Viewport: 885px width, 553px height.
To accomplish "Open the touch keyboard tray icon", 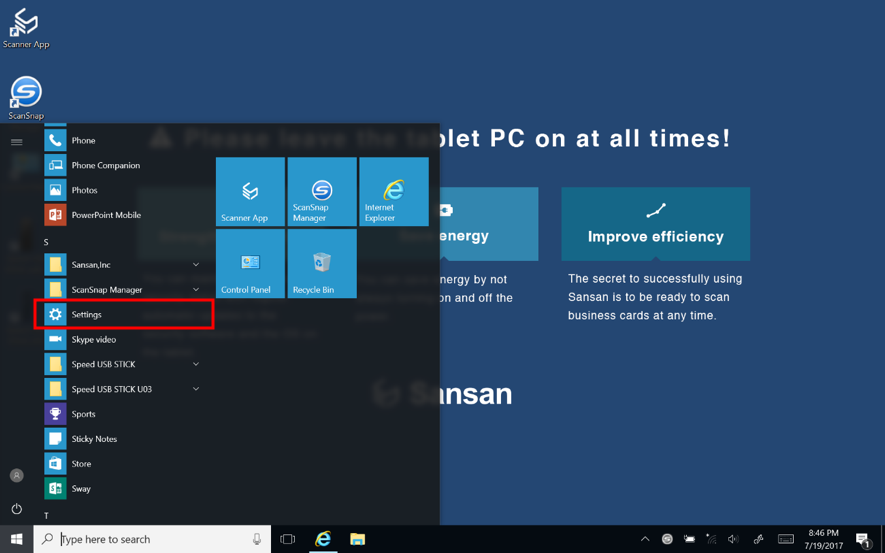I will pyautogui.click(x=786, y=539).
